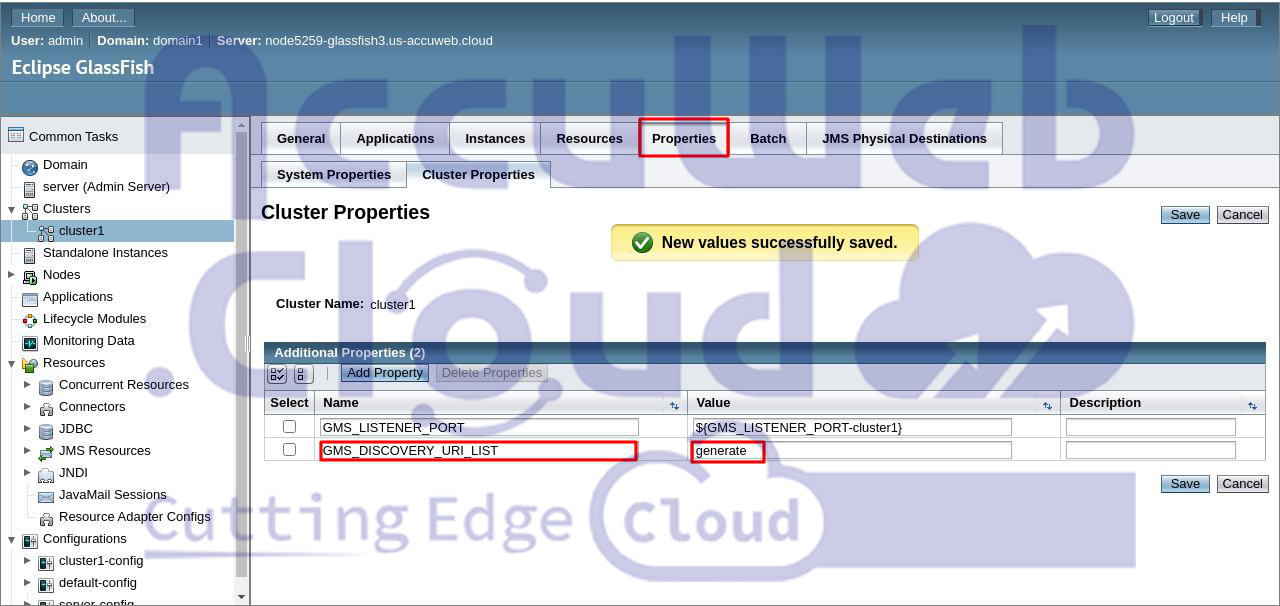Click the sidebar scroll down arrow
This screenshot has height=606, width=1280.
pos(241,596)
